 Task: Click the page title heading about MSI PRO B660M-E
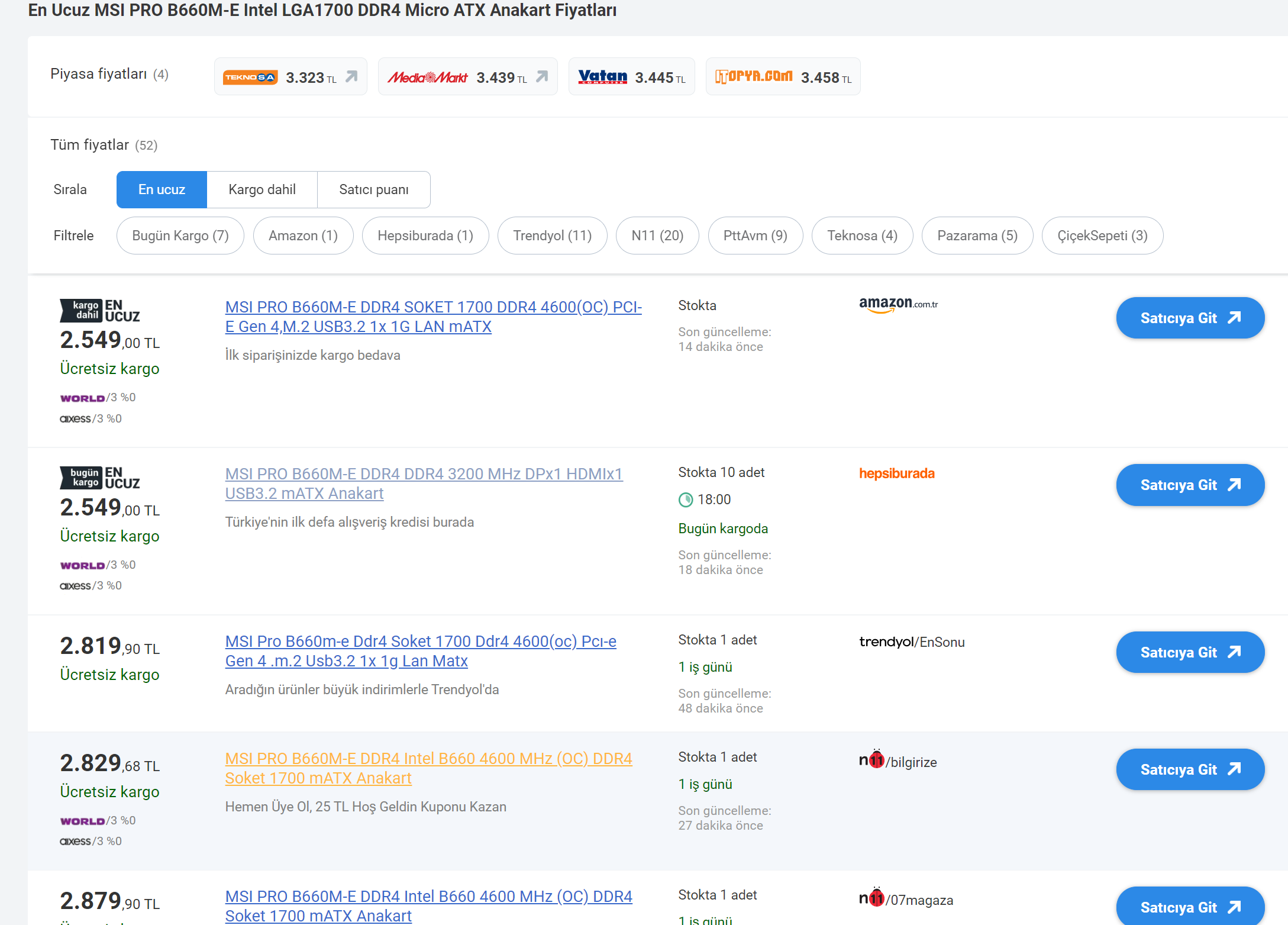322,10
